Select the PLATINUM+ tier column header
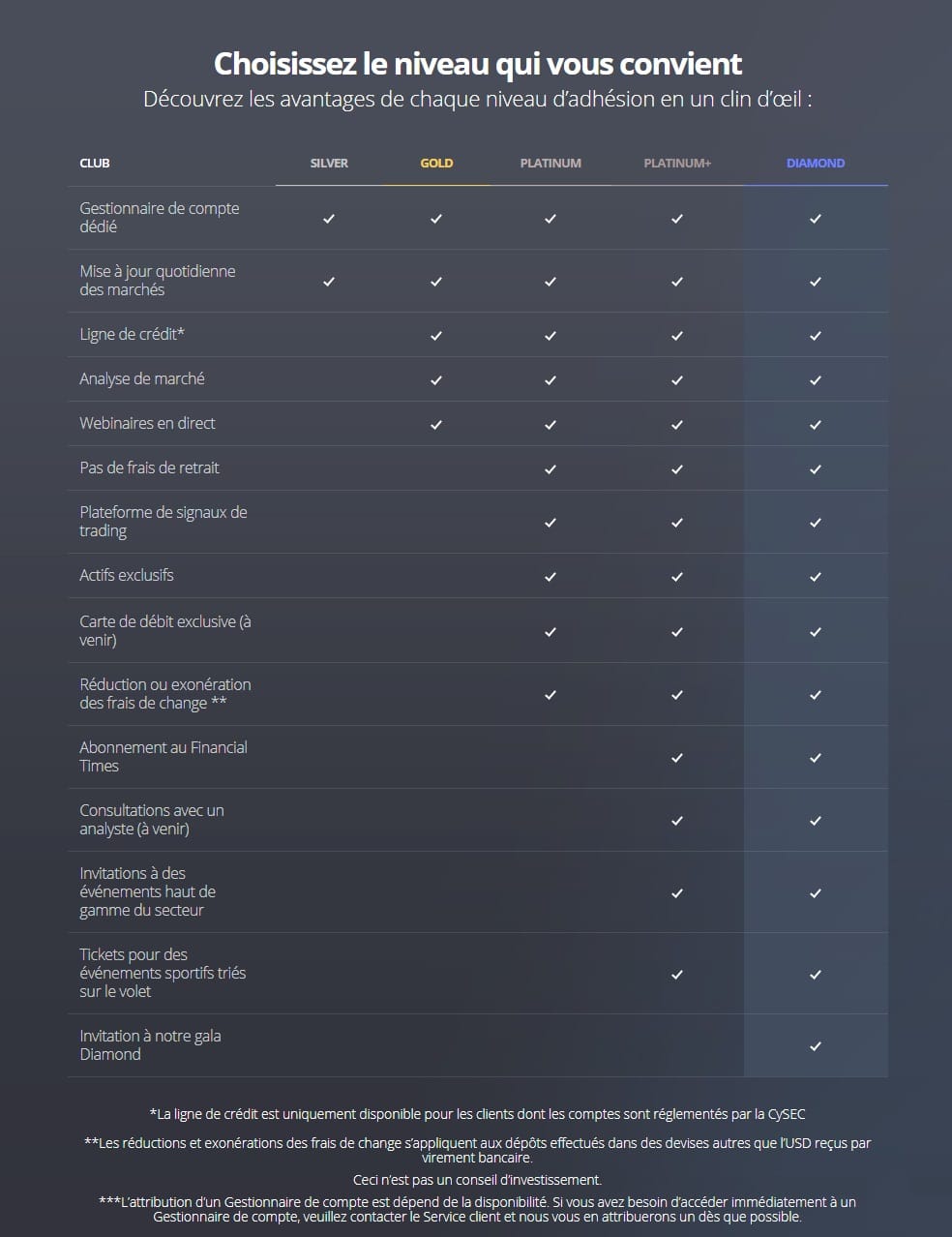952x1237 pixels. [x=677, y=163]
